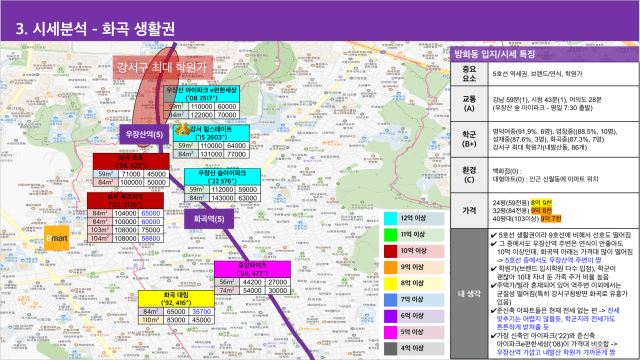Select the 122000 price cell

point(201,115)
